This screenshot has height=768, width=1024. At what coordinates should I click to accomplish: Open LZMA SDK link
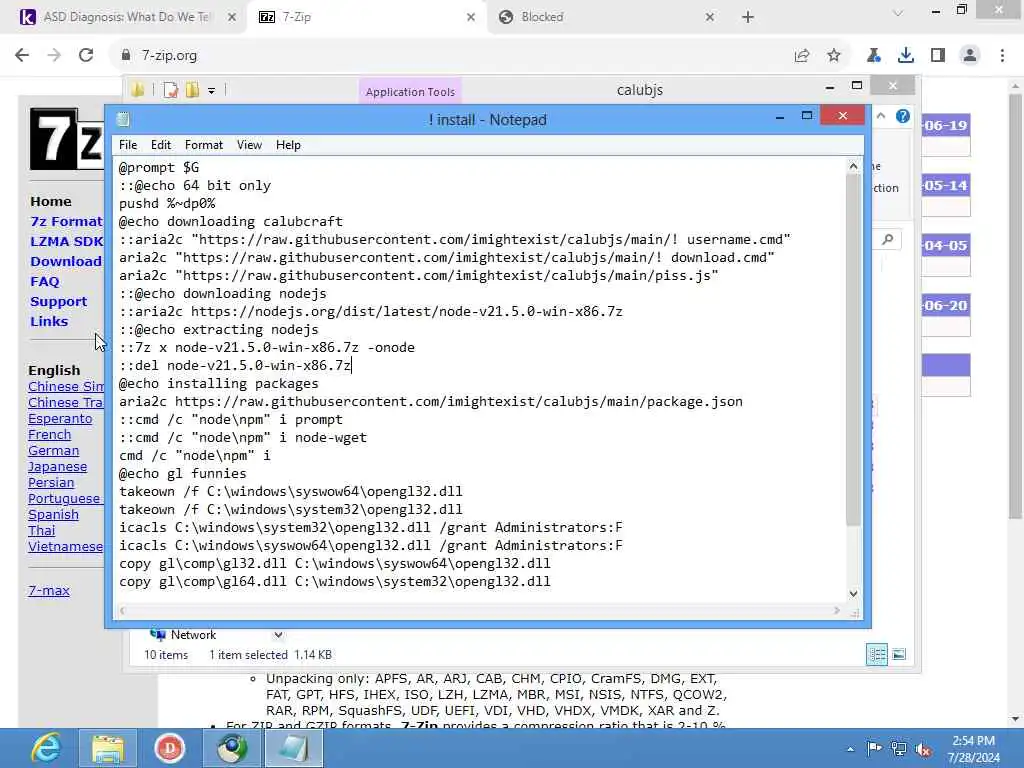[67, 242]
